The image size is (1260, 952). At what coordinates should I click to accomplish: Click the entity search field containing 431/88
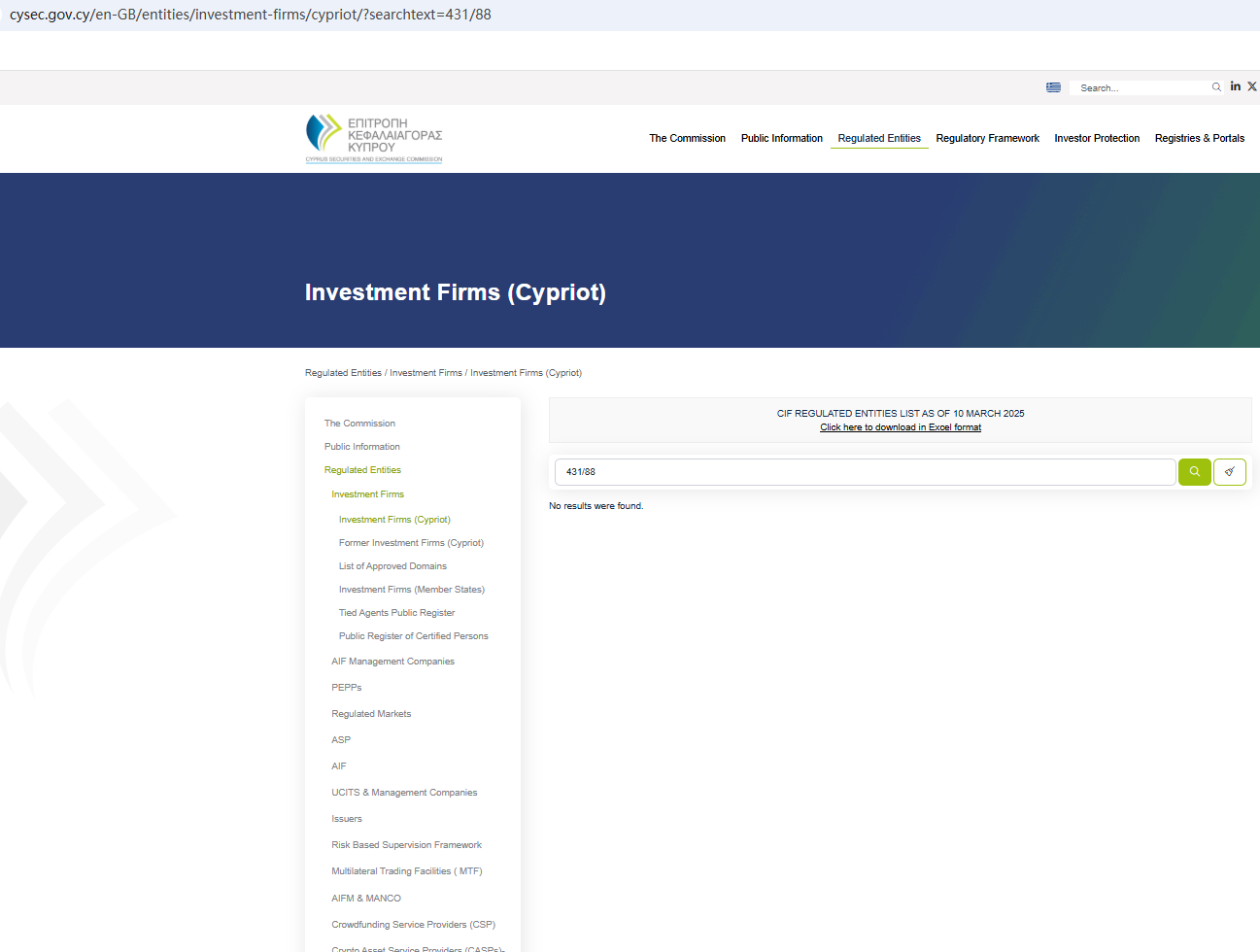point(865,472)
